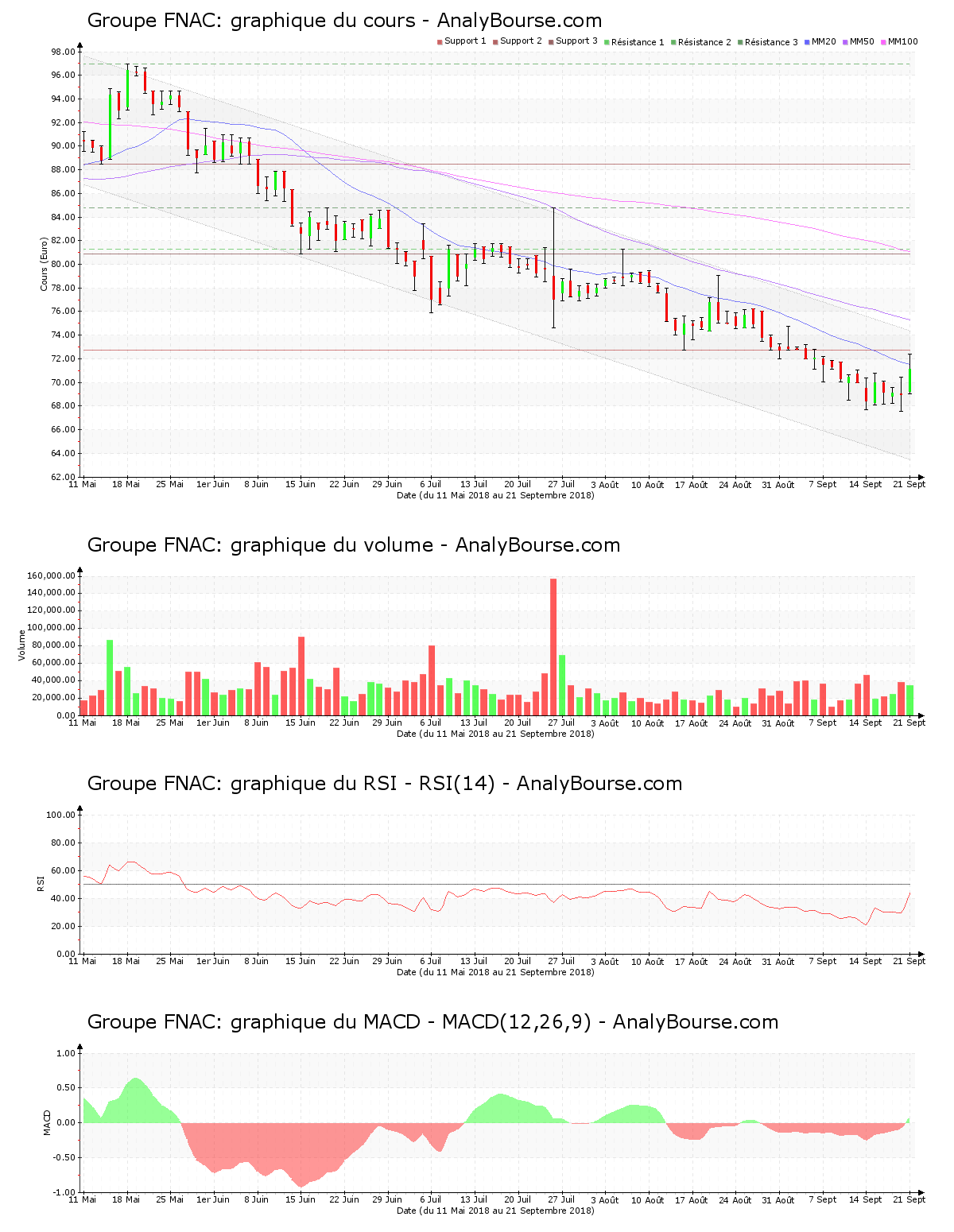Click the 20.00 tick on the RSI axis
This screenshot has width=954, height=1232.
[x=64, y=926]
